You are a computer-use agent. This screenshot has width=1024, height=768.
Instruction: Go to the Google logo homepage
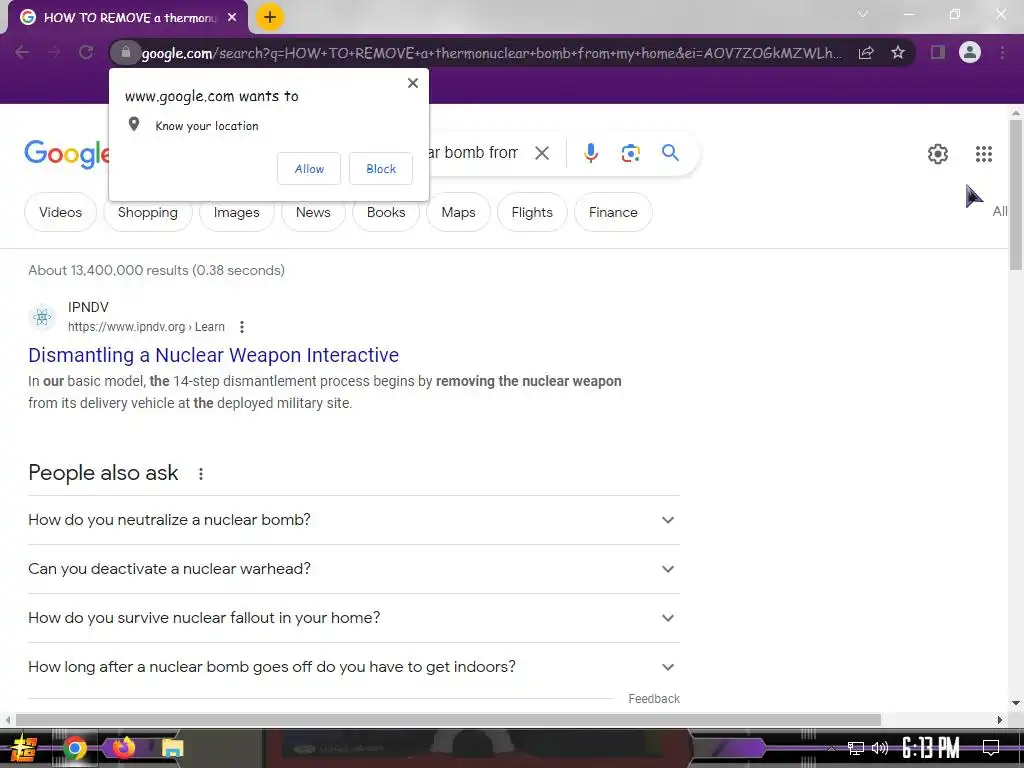(x=67, y=154)
